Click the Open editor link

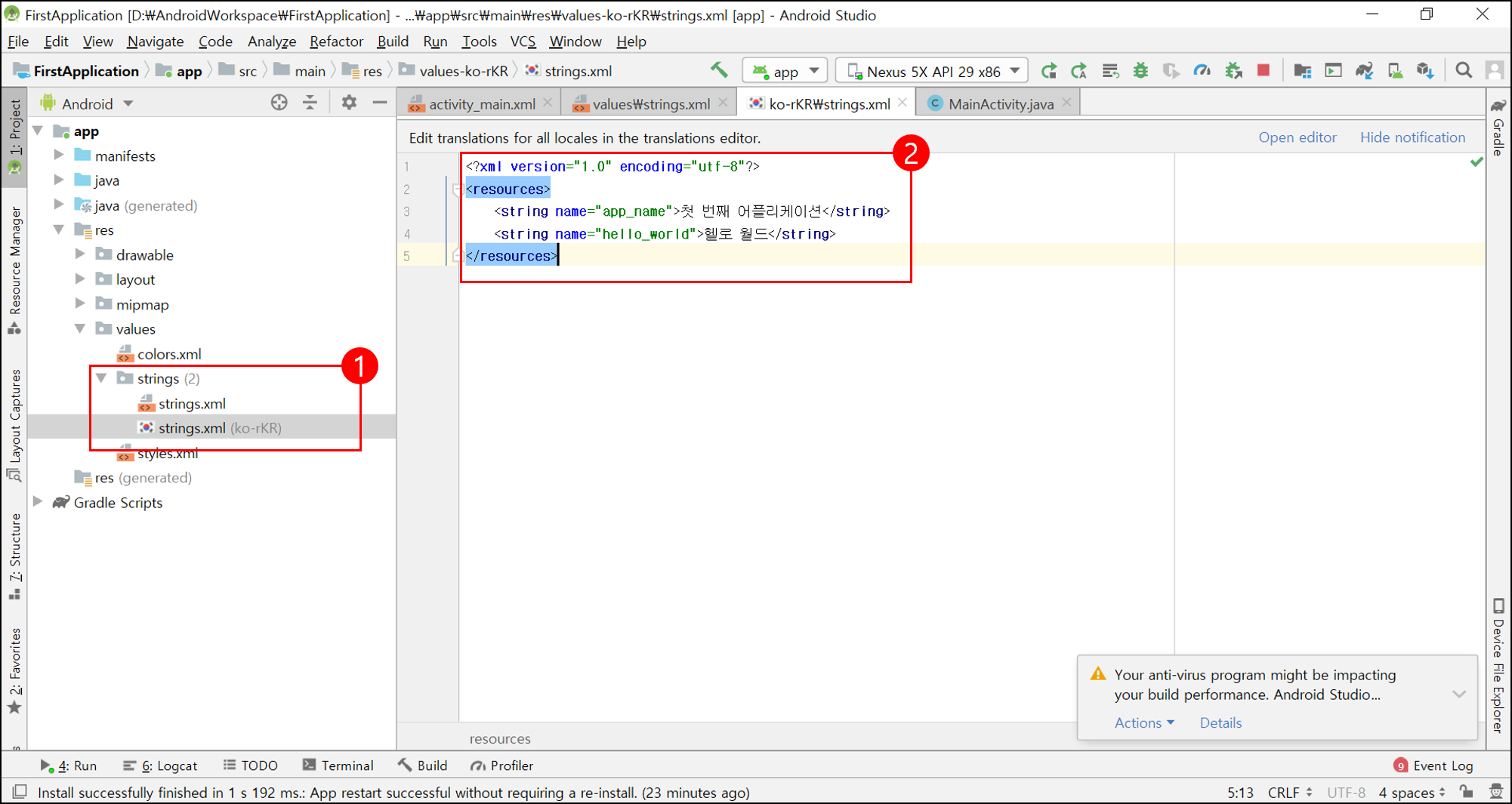coord(1297,137)
